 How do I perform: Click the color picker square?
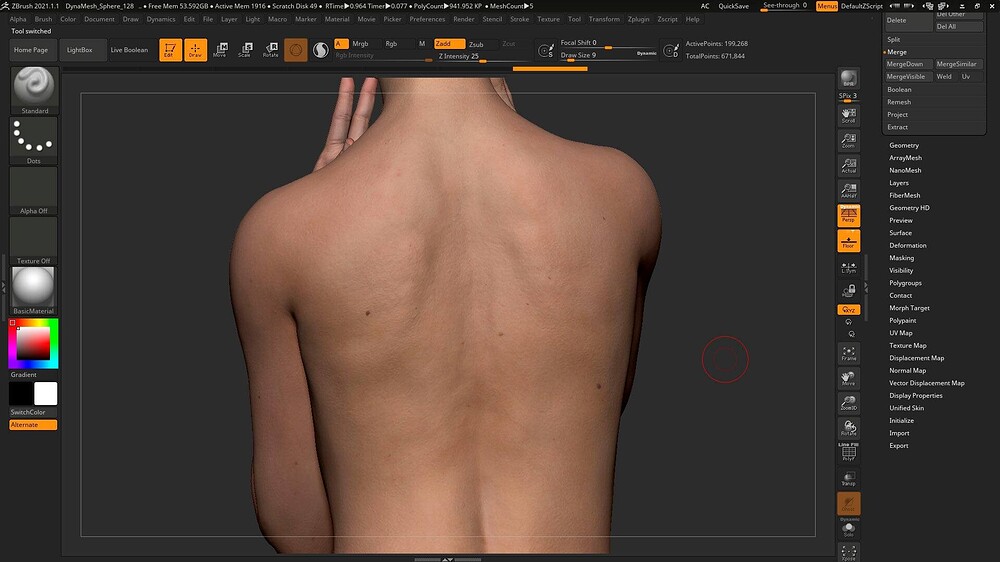33,344
